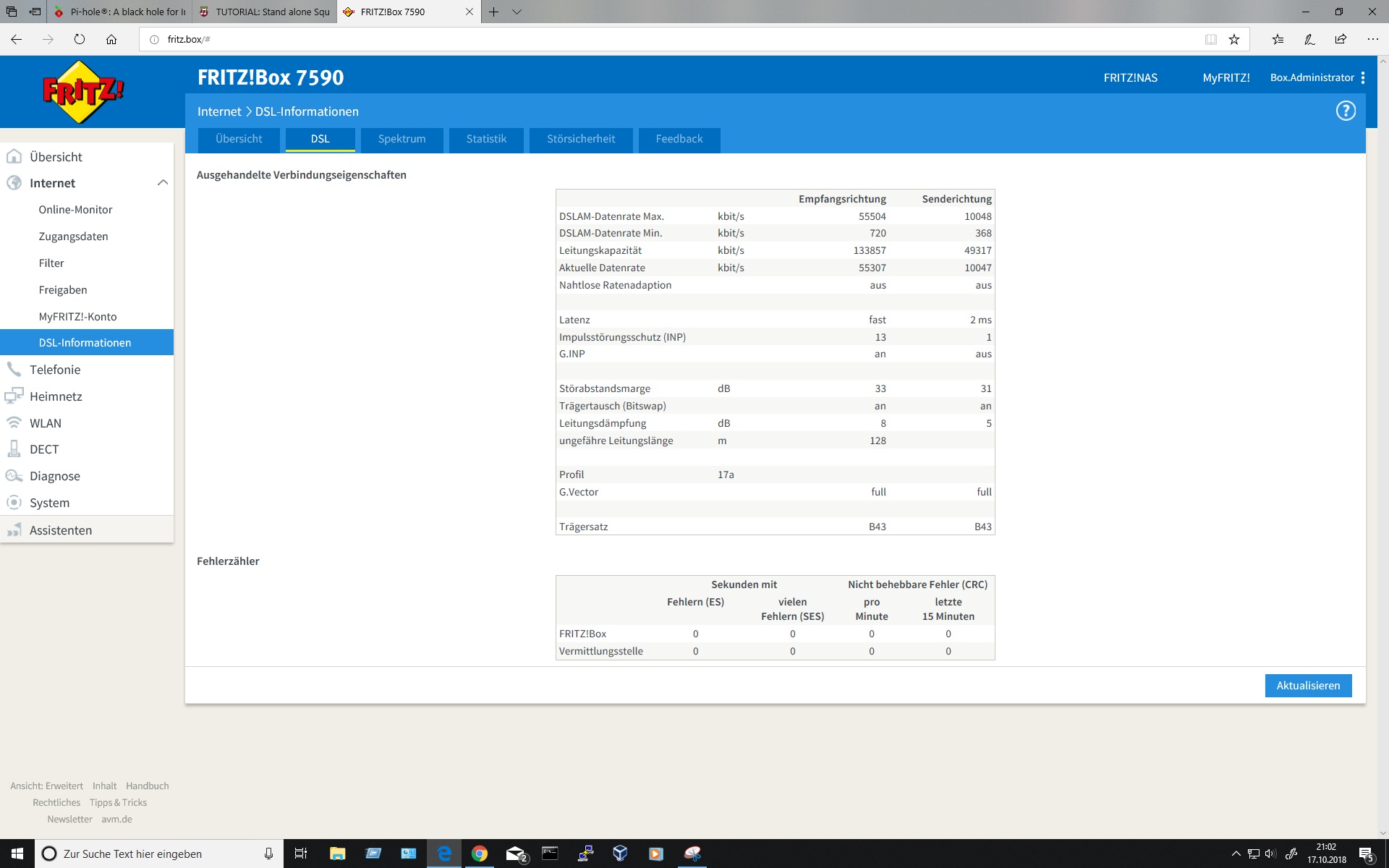This screenshot has width=1389, height=868.
Task: Open Chrome from the taskbar
Action: point(479,854)
